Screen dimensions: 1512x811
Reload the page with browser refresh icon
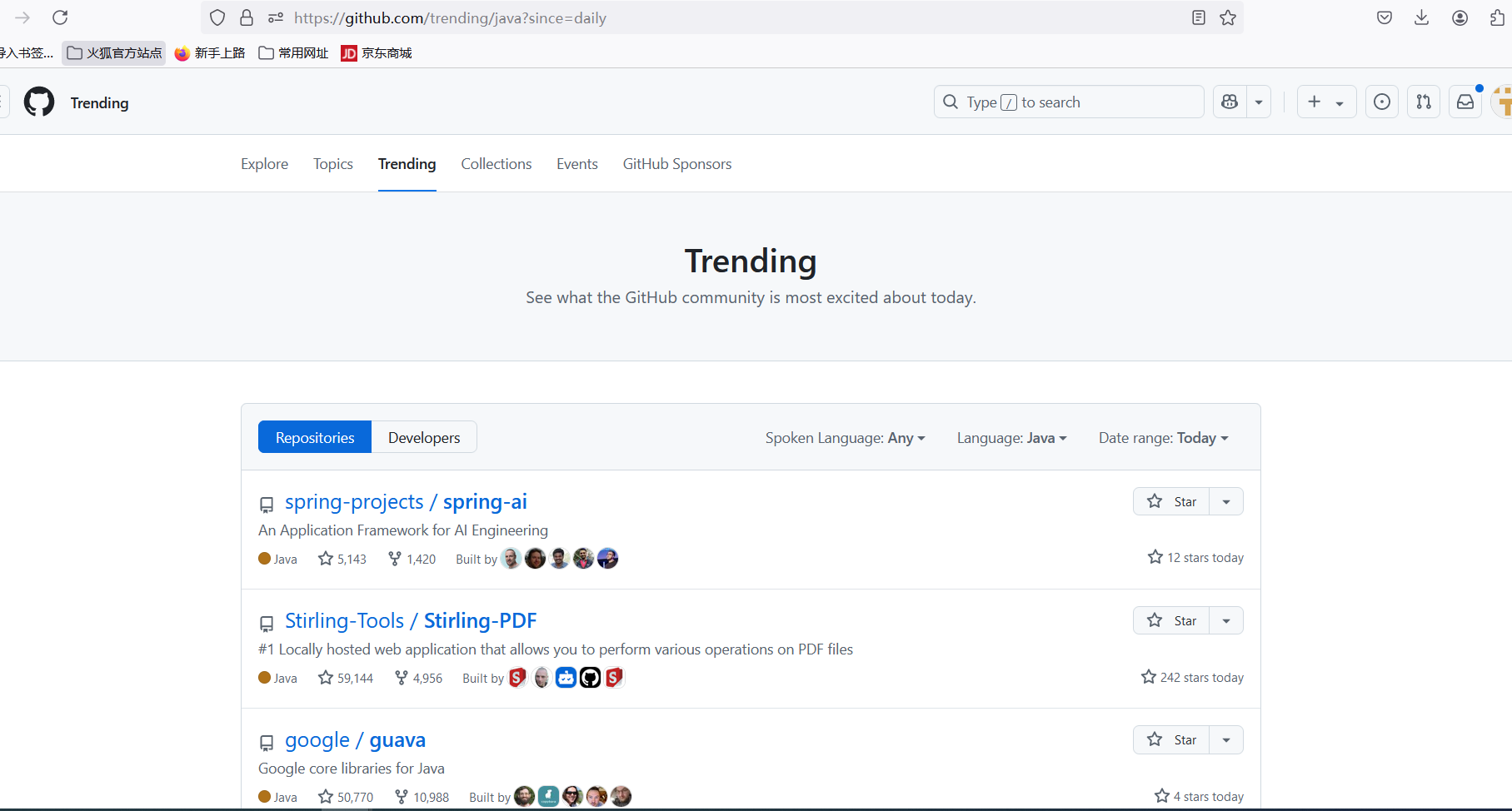point(60,17)
